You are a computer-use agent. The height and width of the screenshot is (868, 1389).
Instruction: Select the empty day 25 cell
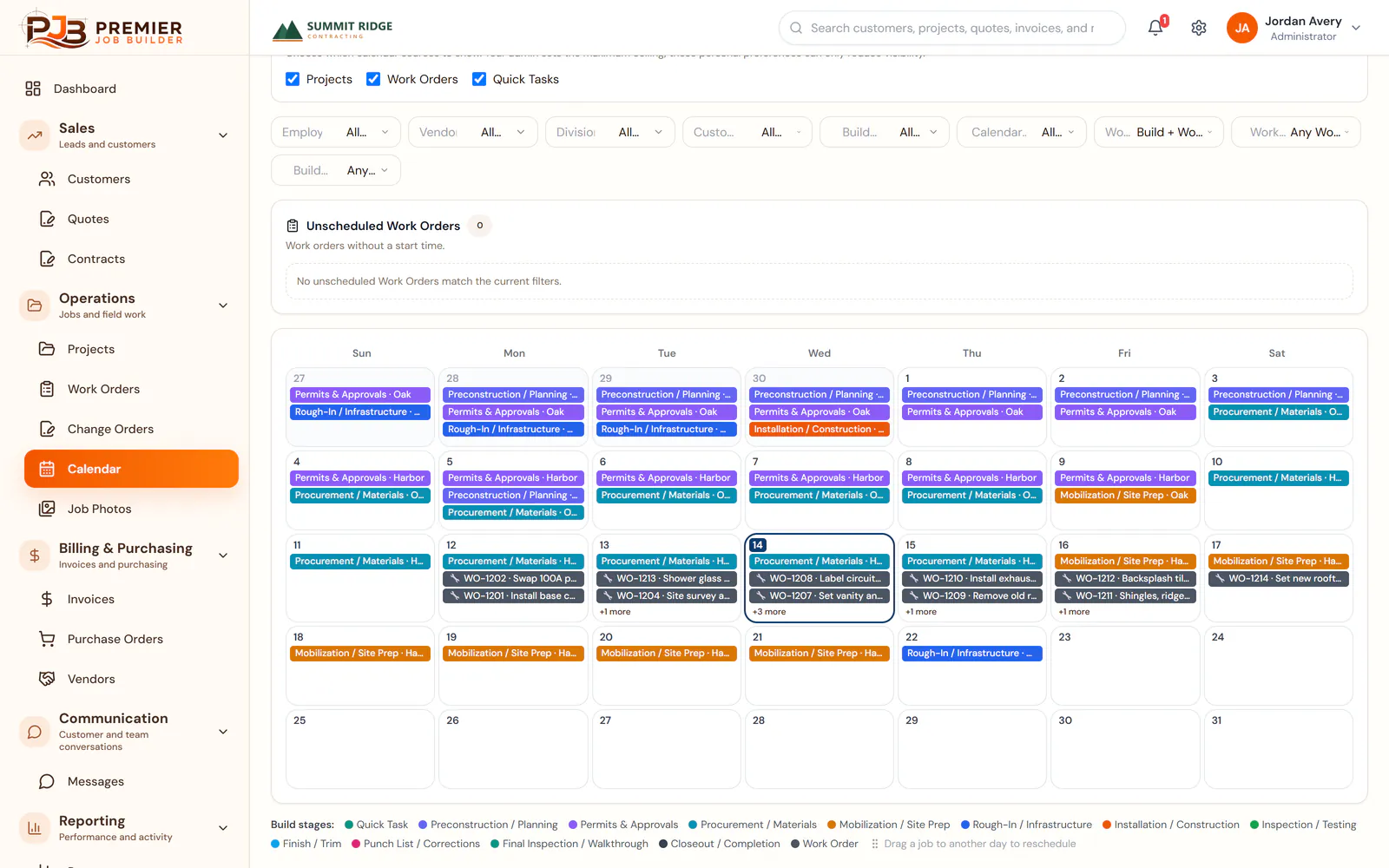pyautogui.click(x=360, y=749)
